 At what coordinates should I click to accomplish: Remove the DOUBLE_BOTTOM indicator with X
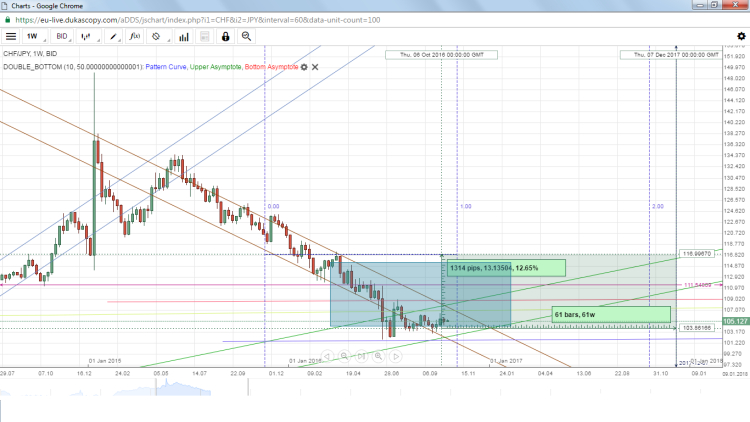click(314, 67)
